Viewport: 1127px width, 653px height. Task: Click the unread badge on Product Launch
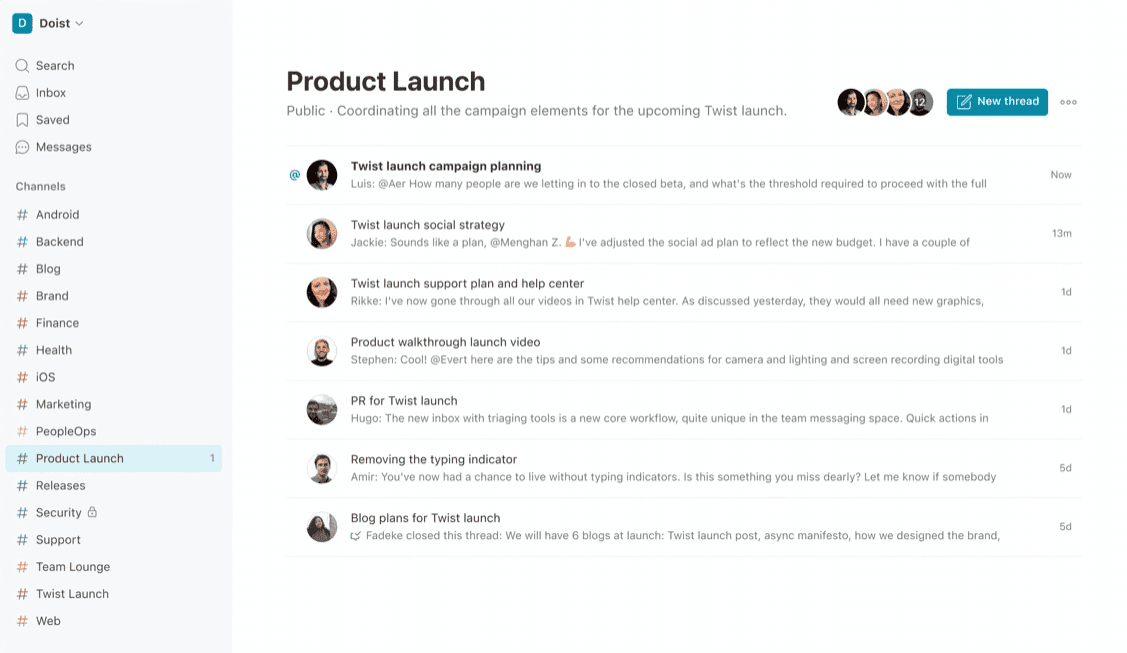(212, 458)
